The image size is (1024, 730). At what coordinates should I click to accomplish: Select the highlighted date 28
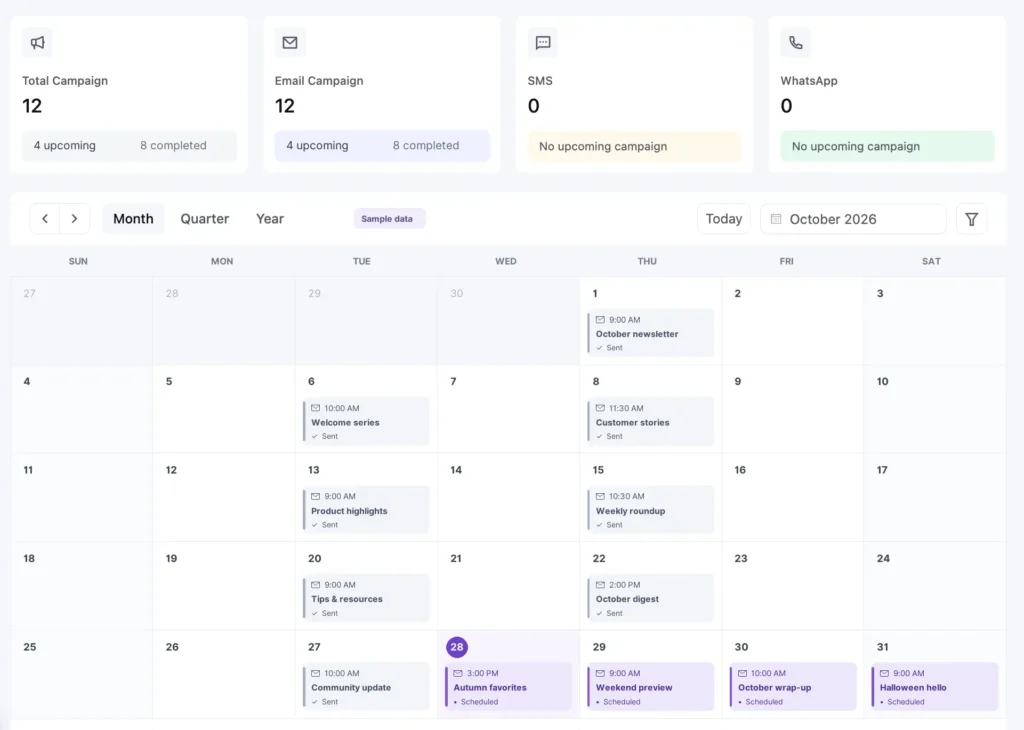pos(456,647)
